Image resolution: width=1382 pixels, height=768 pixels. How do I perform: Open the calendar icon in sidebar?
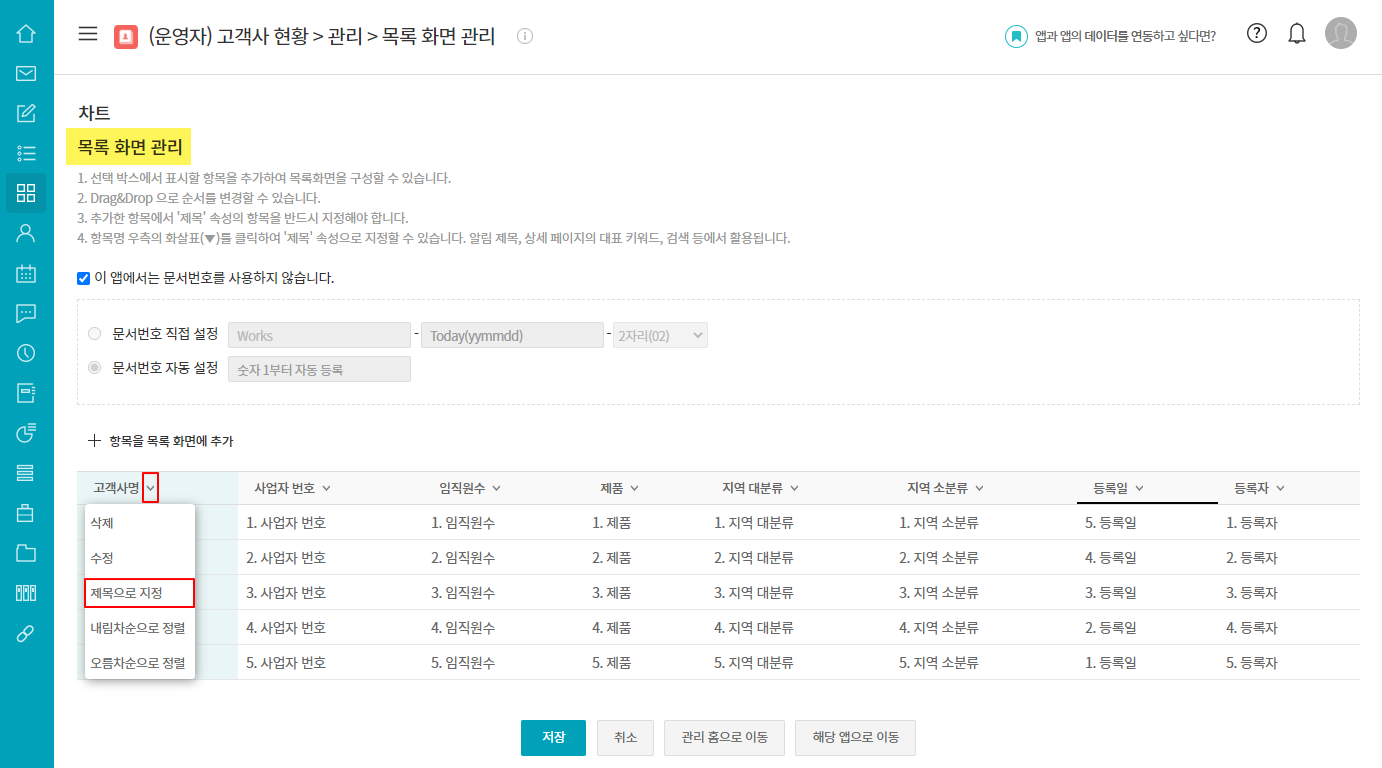[26, 273]
